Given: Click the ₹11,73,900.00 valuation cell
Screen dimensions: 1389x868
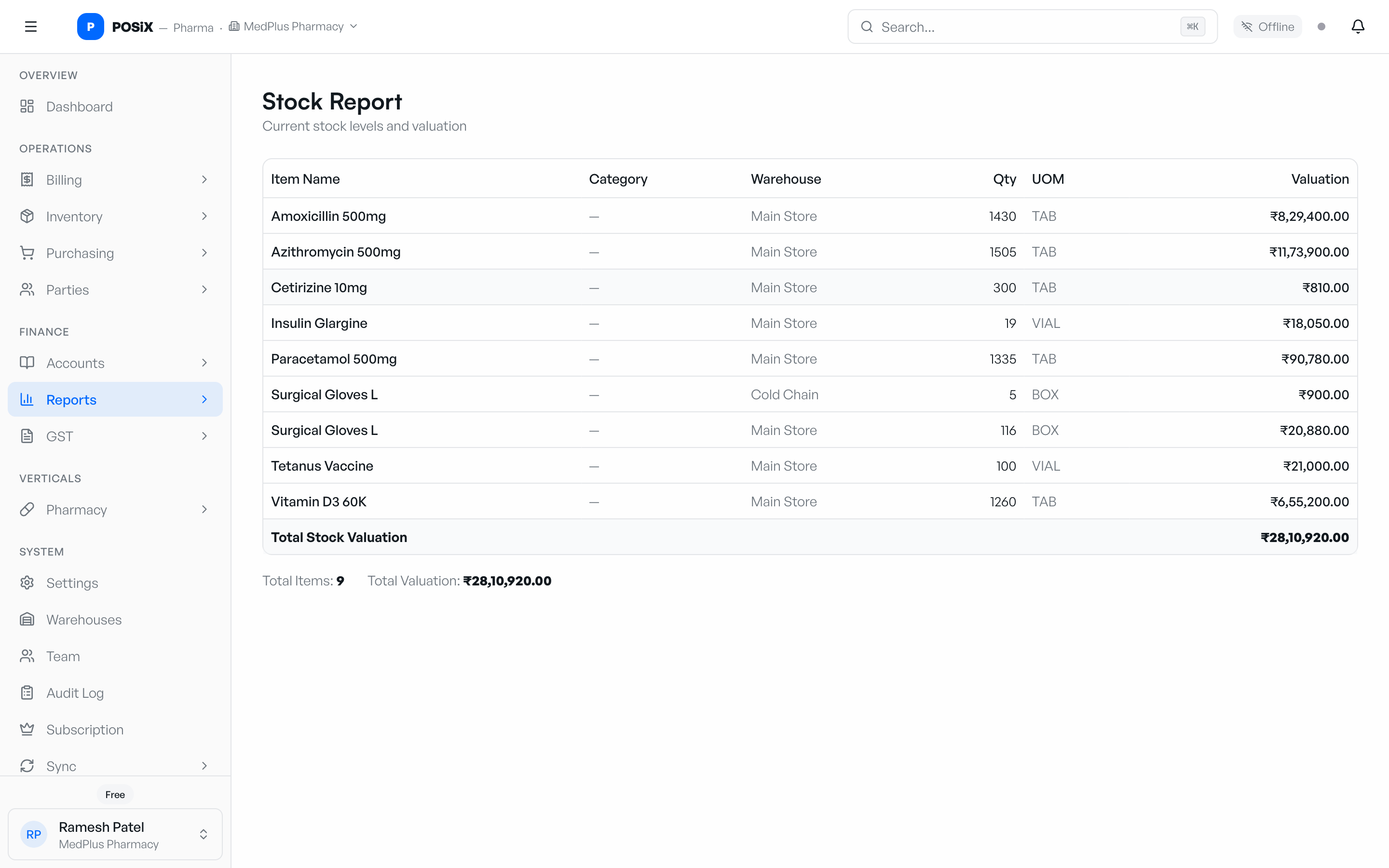Looking at the screenshot, I should (1308, 252).
